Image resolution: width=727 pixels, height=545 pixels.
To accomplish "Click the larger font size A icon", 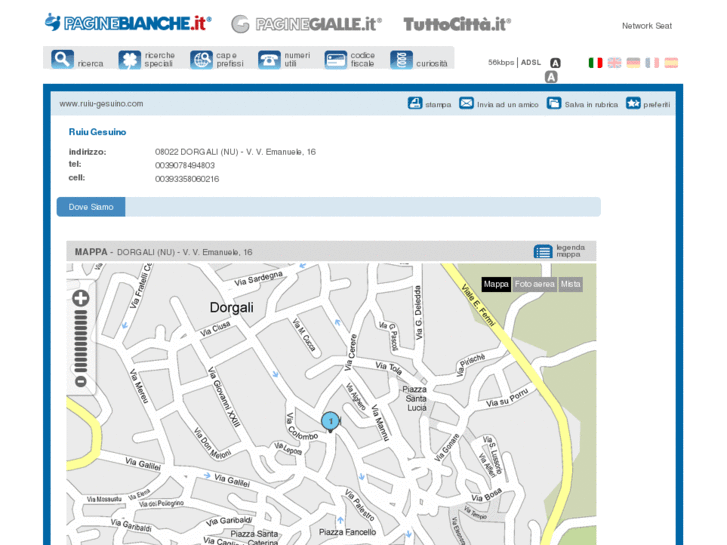I will [x=551, y=77].
